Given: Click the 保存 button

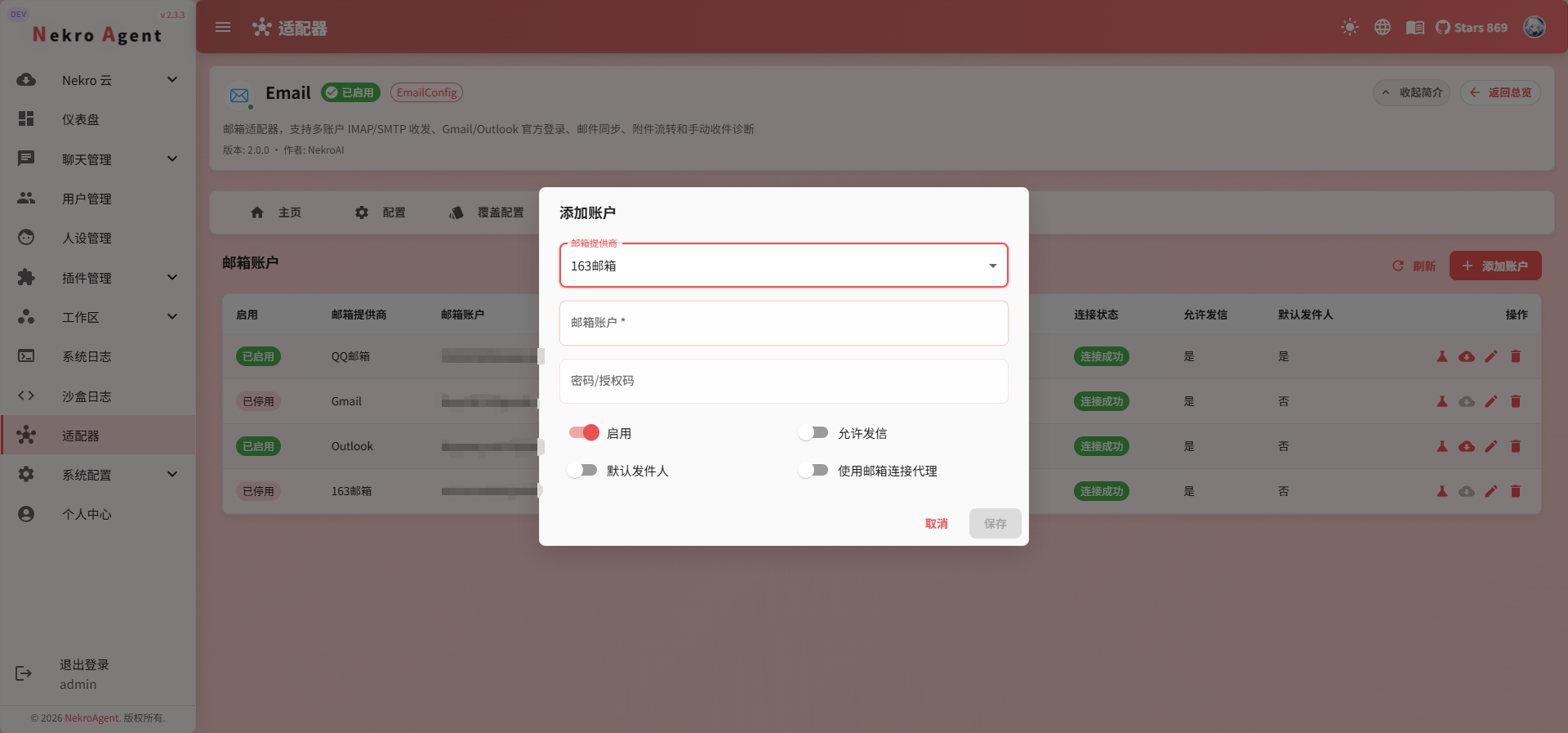Looking at the screenshot, I should pos(996,524).
